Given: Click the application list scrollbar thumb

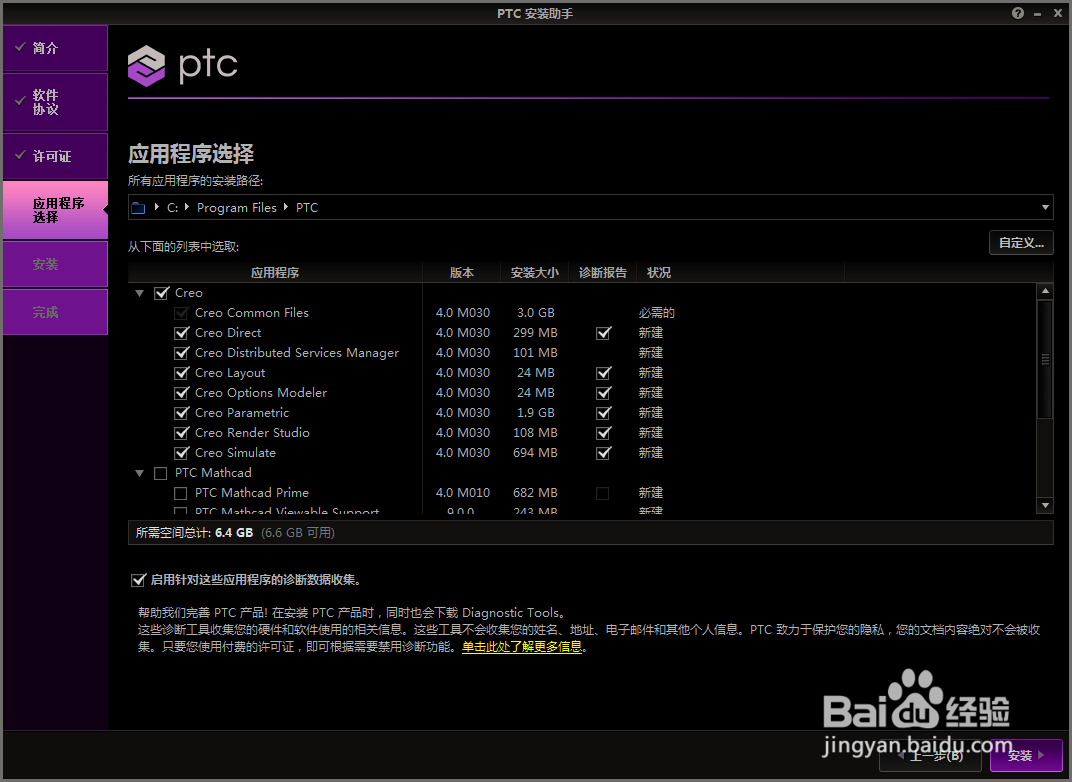Looking at the screenshot, I should point(1045,359).
